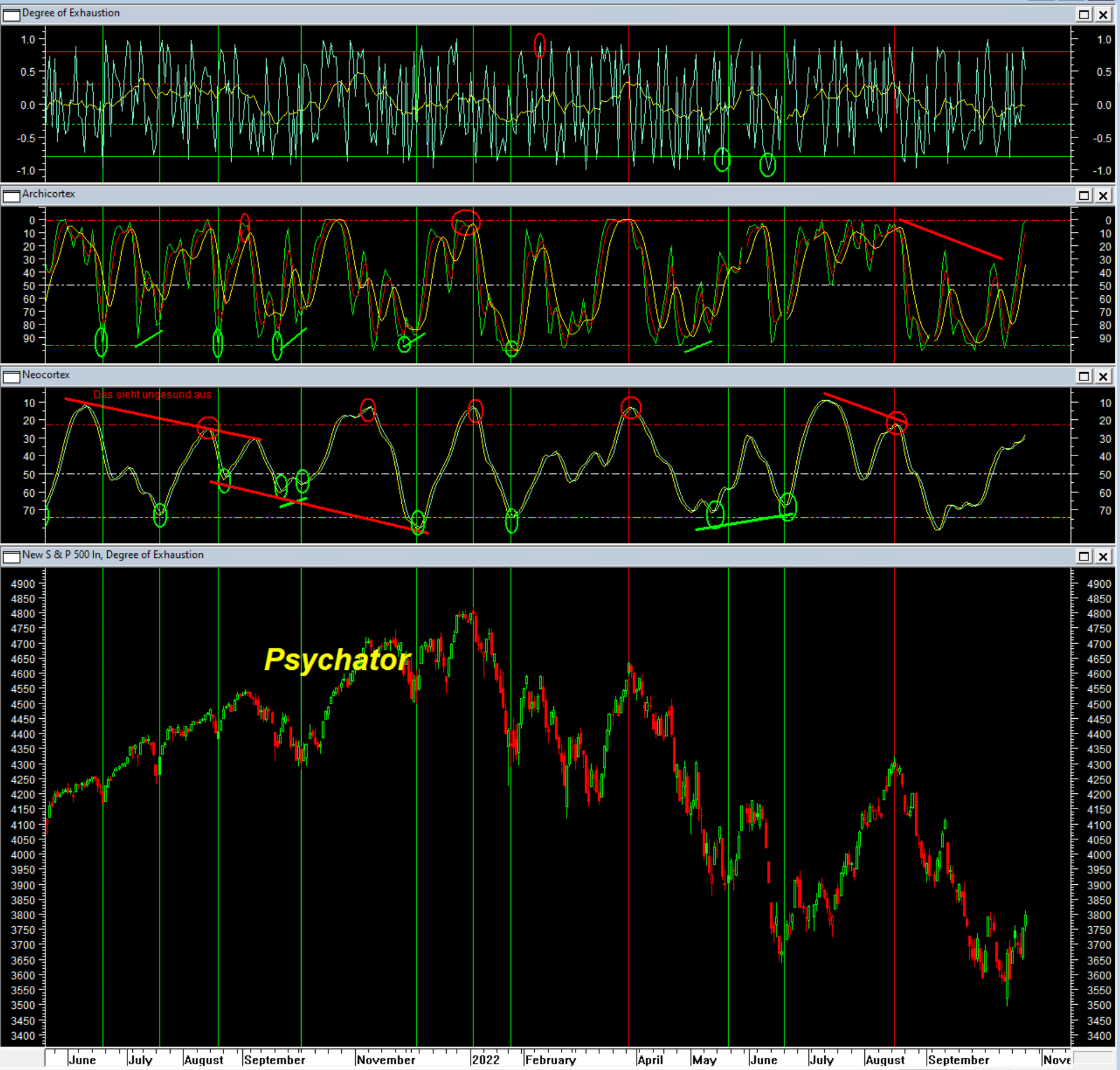Click gray box right of date axis
This screenshot has width=1120, height=1070.
pos(1093,1058)
